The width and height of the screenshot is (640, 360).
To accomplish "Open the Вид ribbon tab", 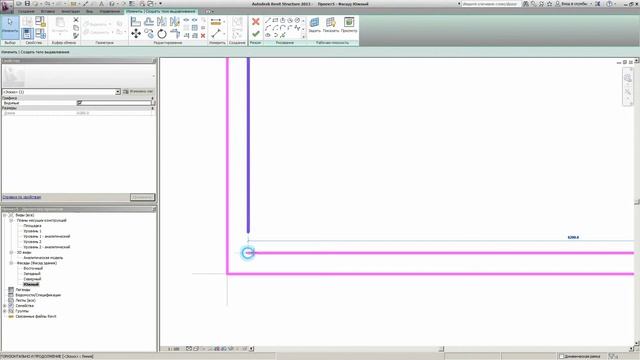I will (89, 11).
